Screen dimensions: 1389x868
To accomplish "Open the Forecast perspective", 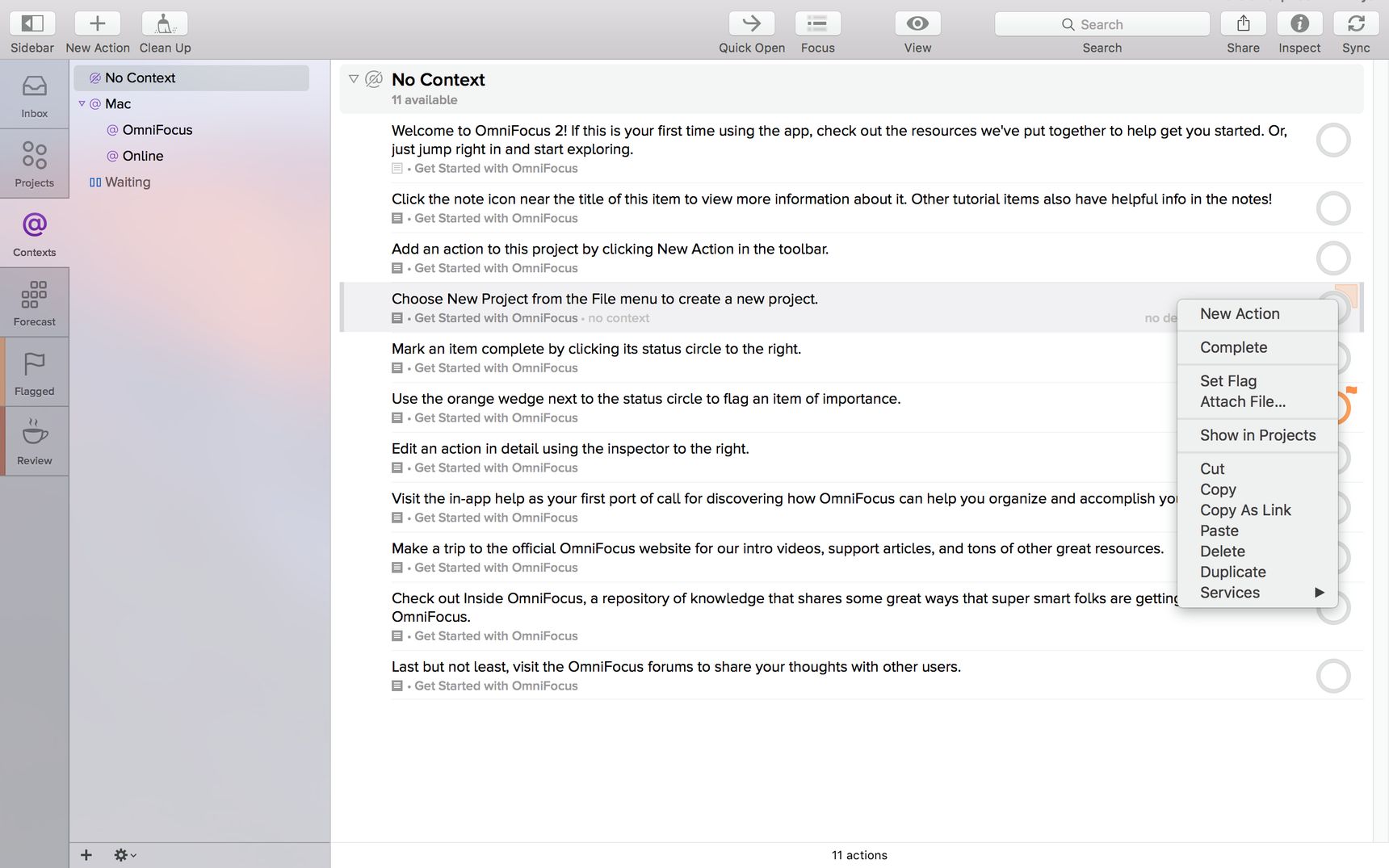I will point(34,304).
